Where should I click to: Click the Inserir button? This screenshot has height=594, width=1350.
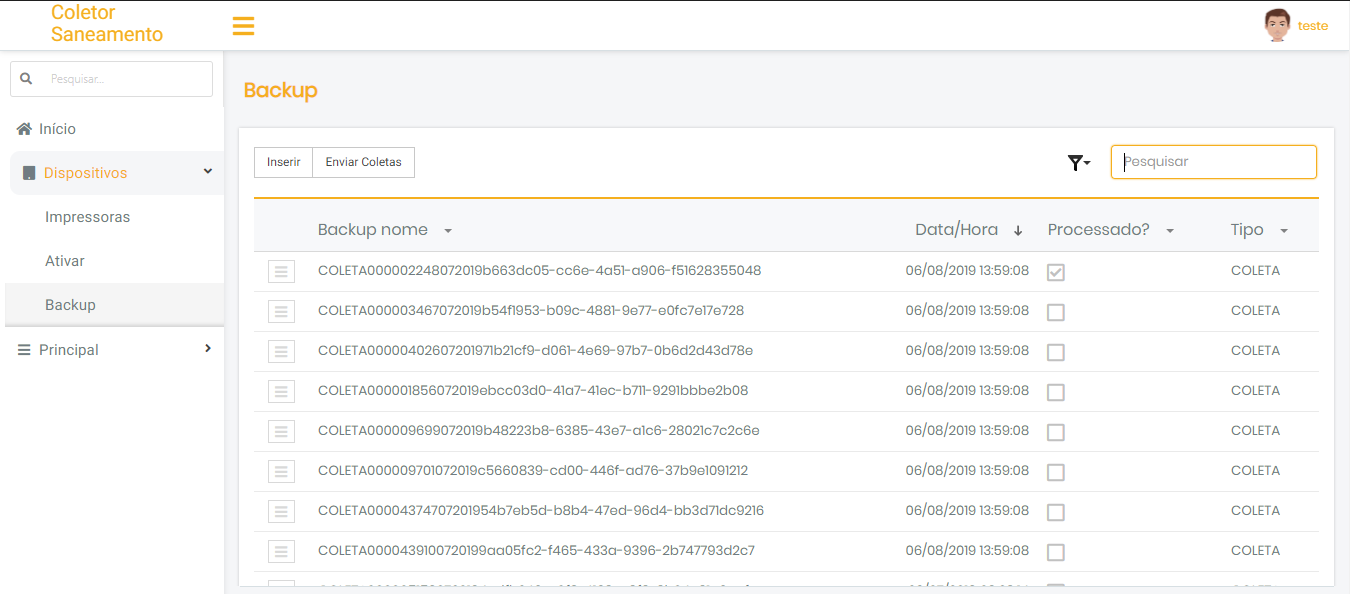[x=283, y=162]
